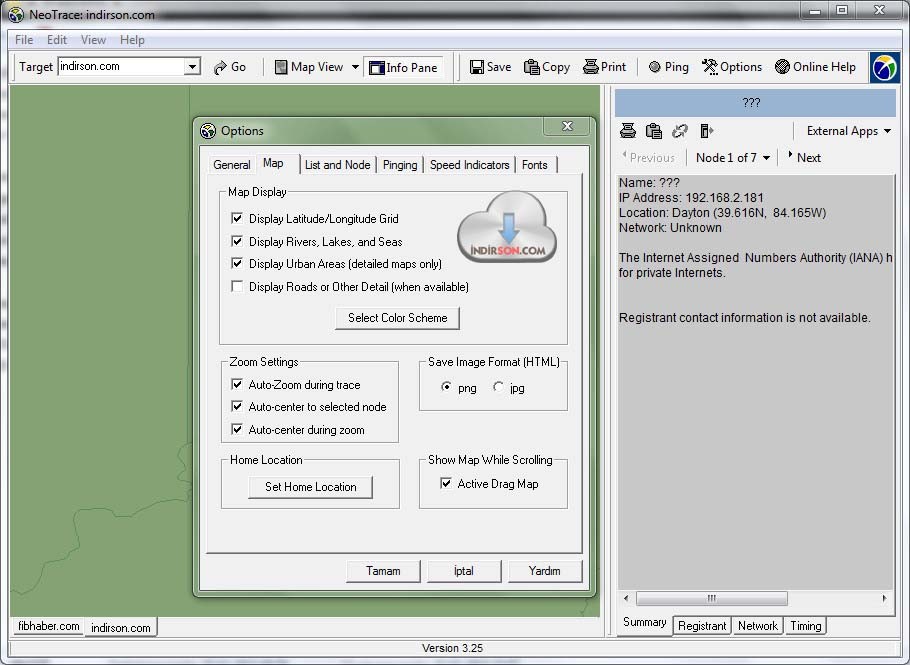Click the info pane scroll left arrow
The width and height of the screenshot is (910, 665).
pyautogui.click(x=626, y=598)
